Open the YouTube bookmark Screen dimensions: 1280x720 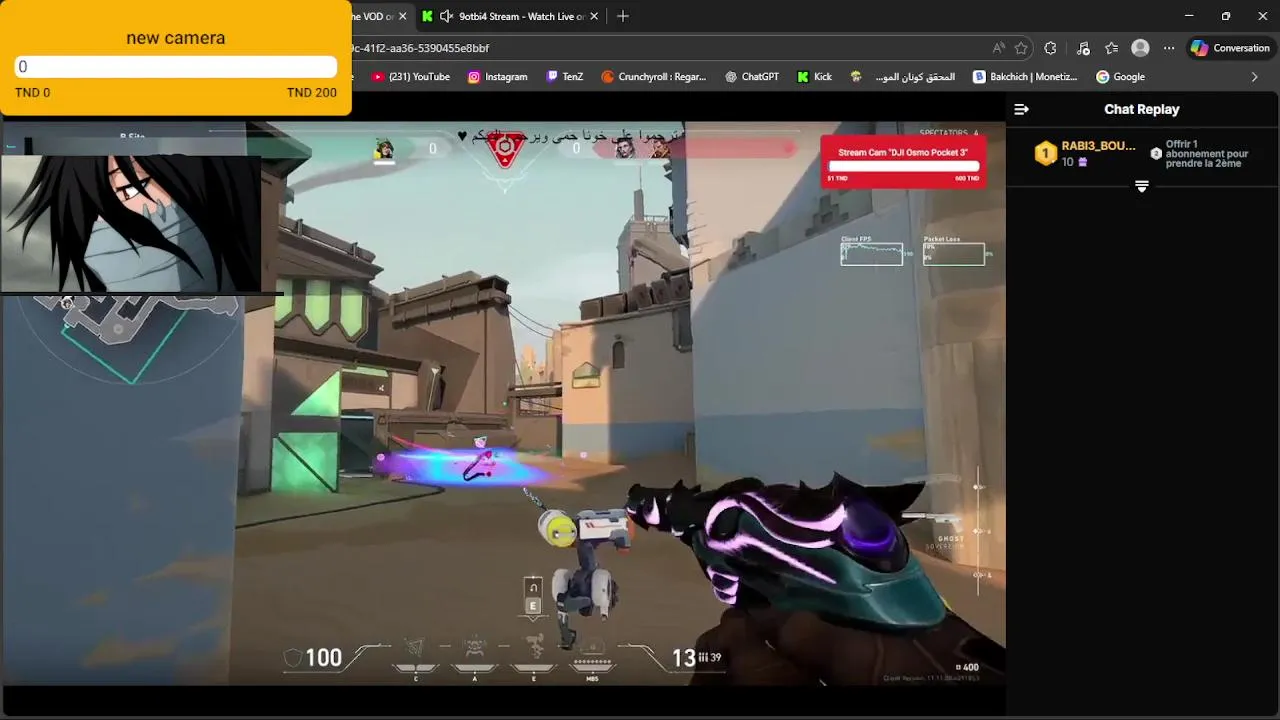pyautogui.click(x=410, y=76)
